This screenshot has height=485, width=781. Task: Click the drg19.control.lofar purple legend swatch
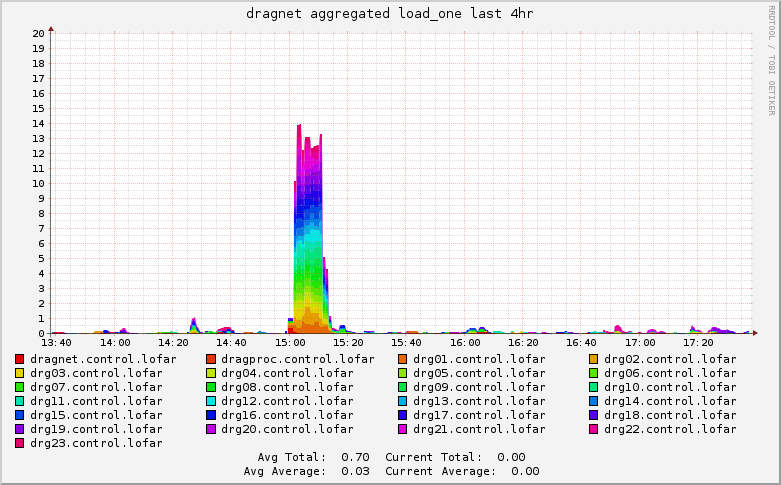coord(19,429)
